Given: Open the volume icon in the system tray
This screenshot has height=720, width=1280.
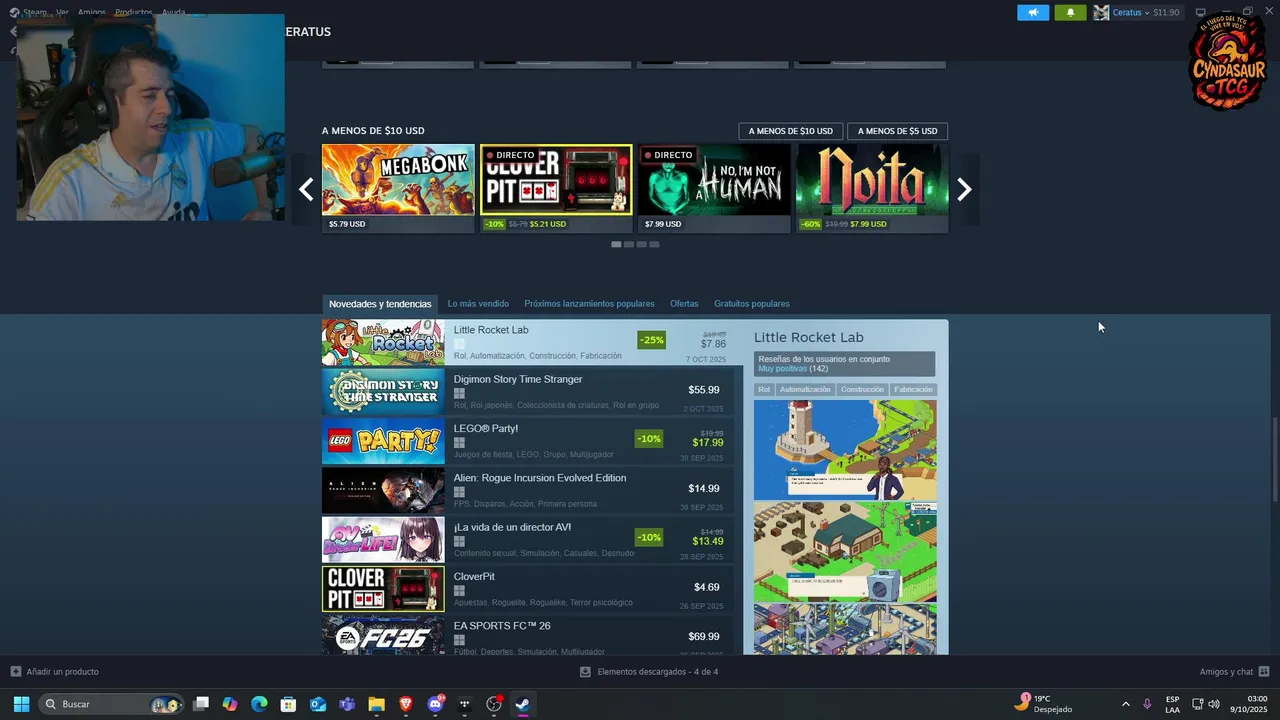Looking at the screenshot, I should tap(1214, 704).
